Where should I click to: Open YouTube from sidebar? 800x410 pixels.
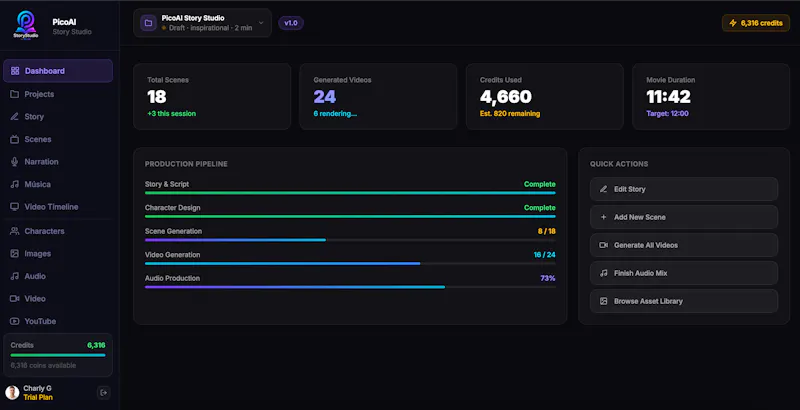tap(58, 321)
